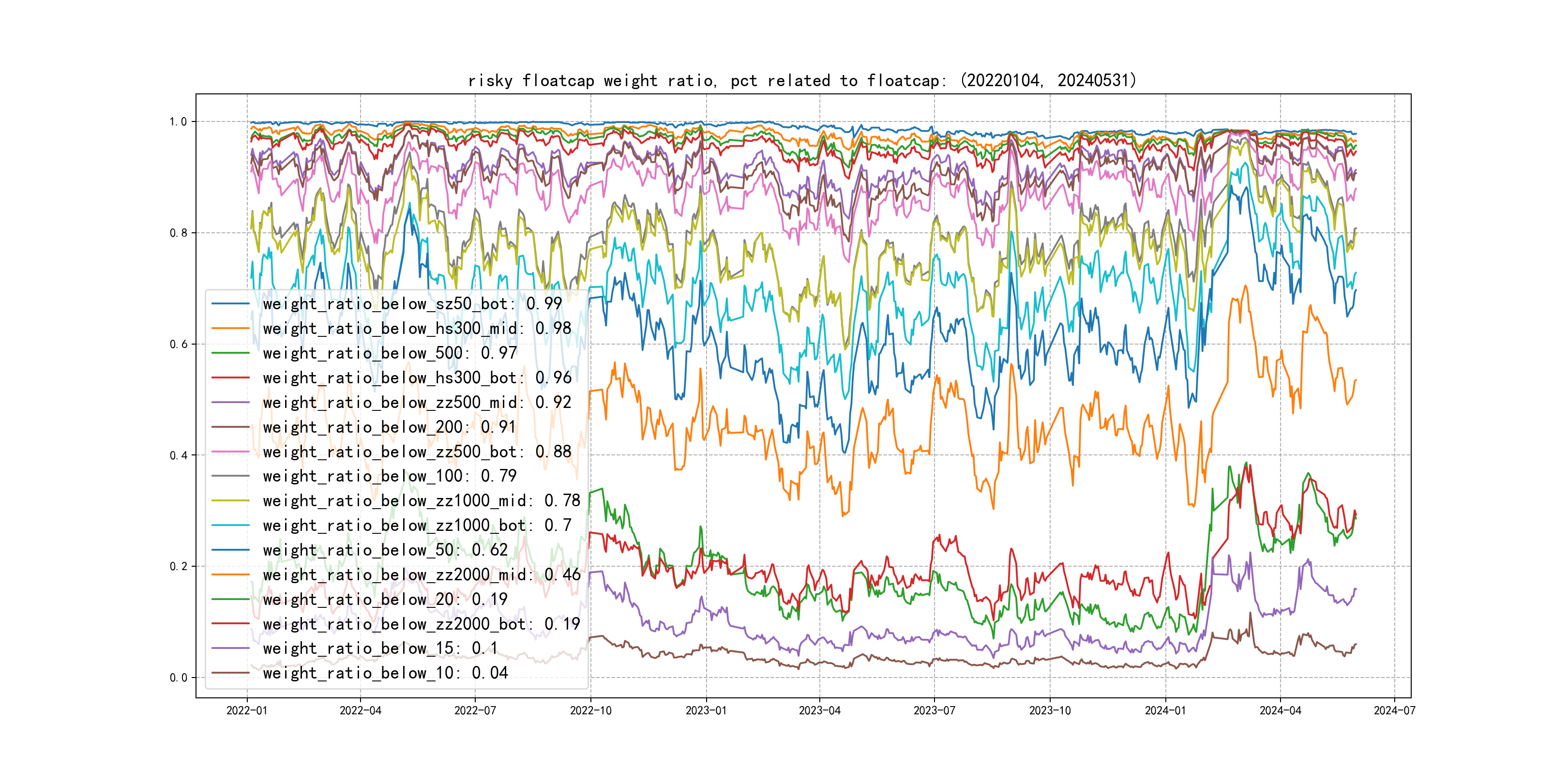
Task: Click the pink zz500_bot legend line sample
Action: coord(231,452)
